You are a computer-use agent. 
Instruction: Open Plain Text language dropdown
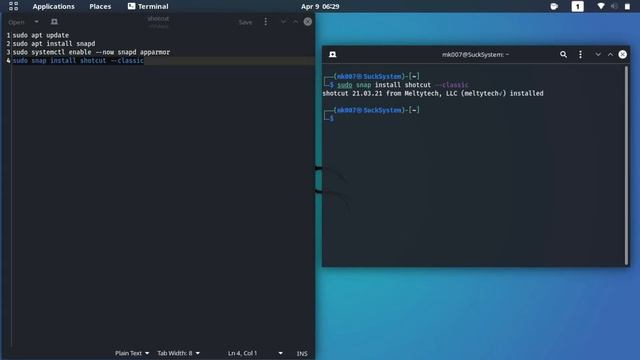(x=132, y=353)
